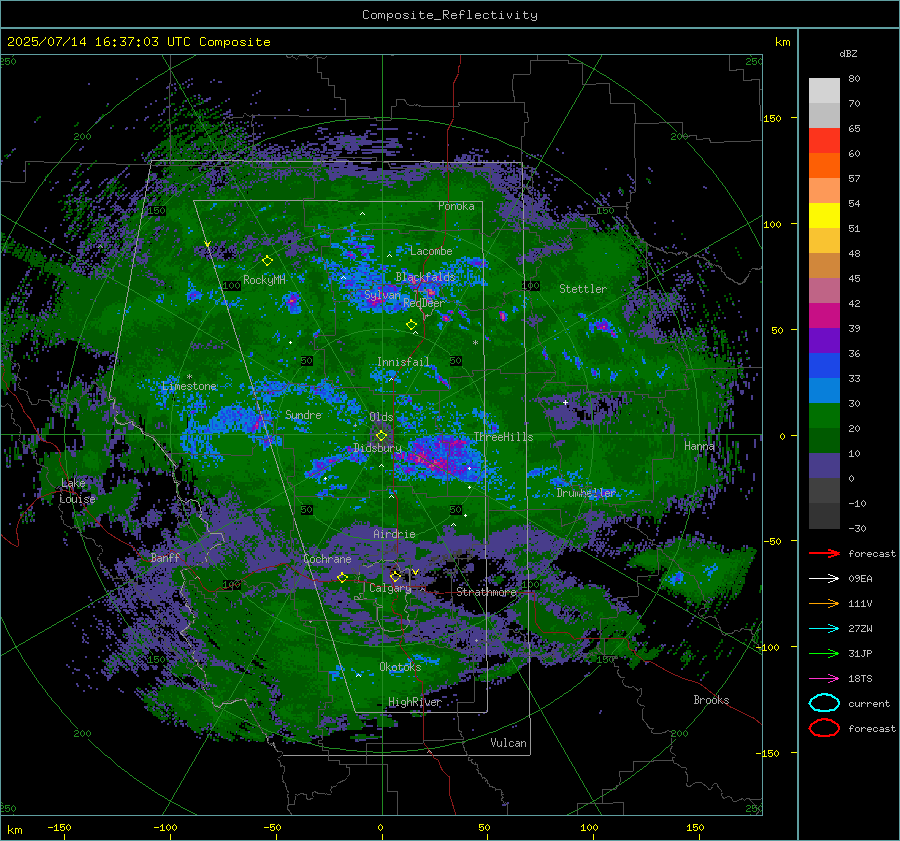
Task: Click the yellow diamond marker at Olds
Action: [x=381, y=436]
